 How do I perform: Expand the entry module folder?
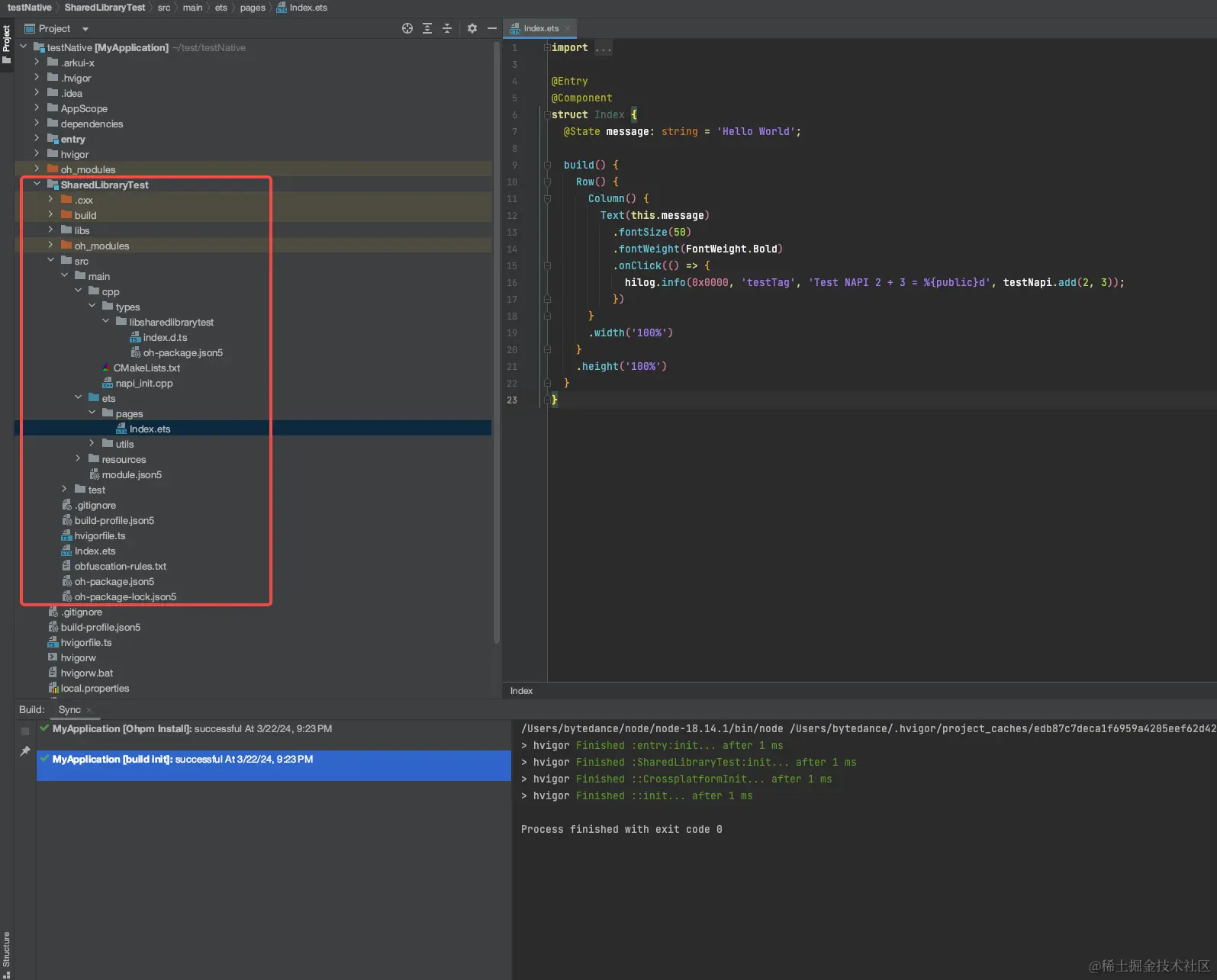(x=37, y=139)
